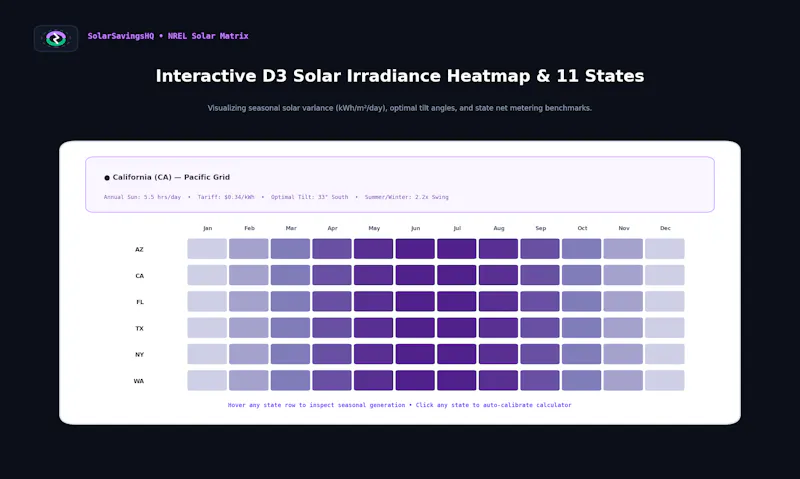Click the 'Hover any state row' hint text
Screen dimensions: 800x479
(x=399, y=405)
